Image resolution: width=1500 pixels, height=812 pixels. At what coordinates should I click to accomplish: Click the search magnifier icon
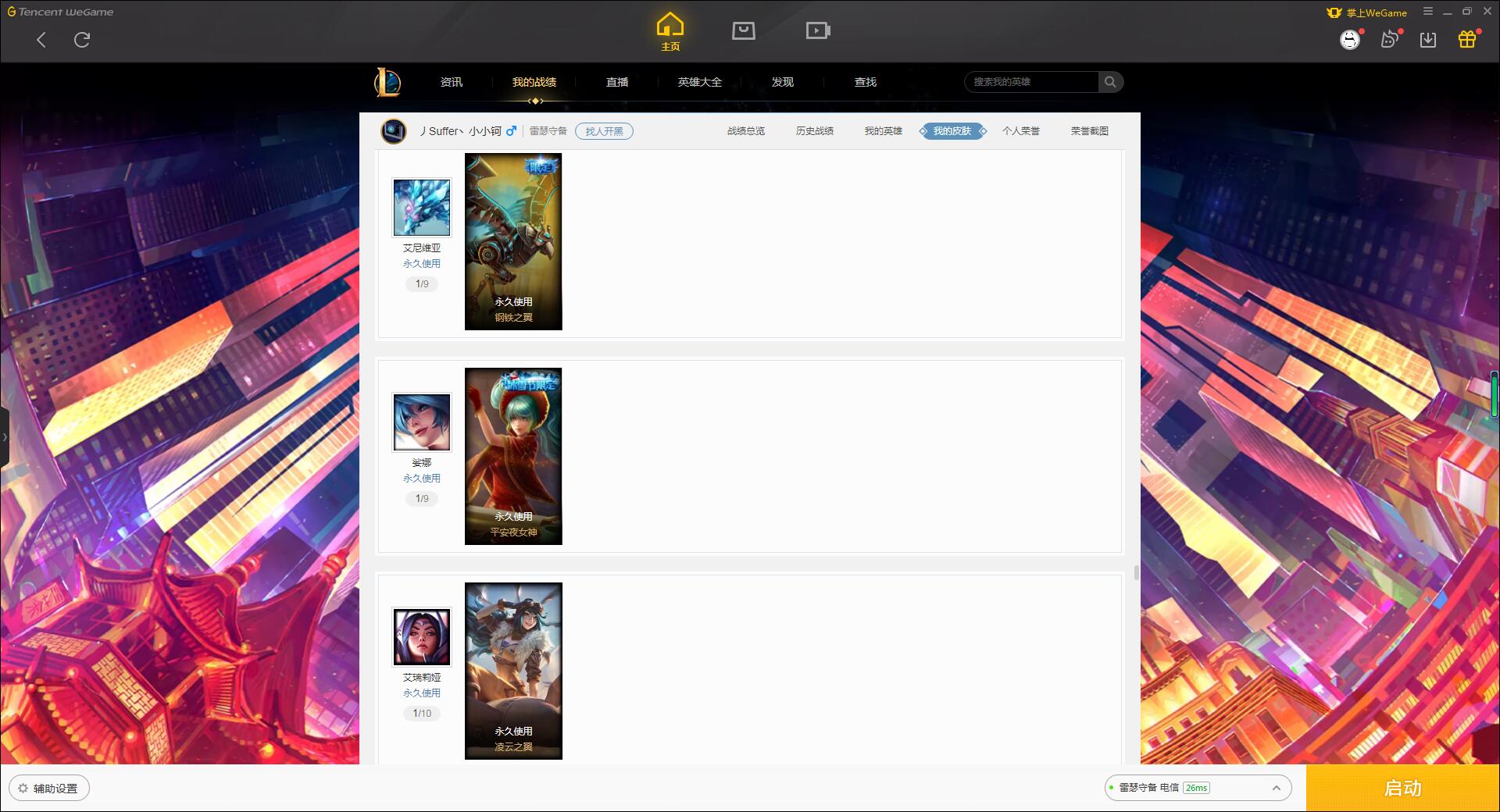(x=1110, y=82)
